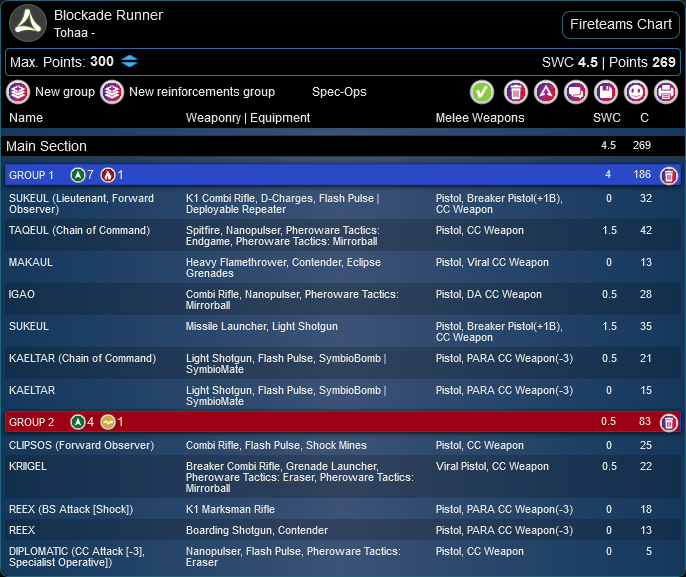Viewport: 686px width, 577px height.
Task: Click the Weaponry | Equipment column header
Action: pyautogui.click(x=248, y=118)
